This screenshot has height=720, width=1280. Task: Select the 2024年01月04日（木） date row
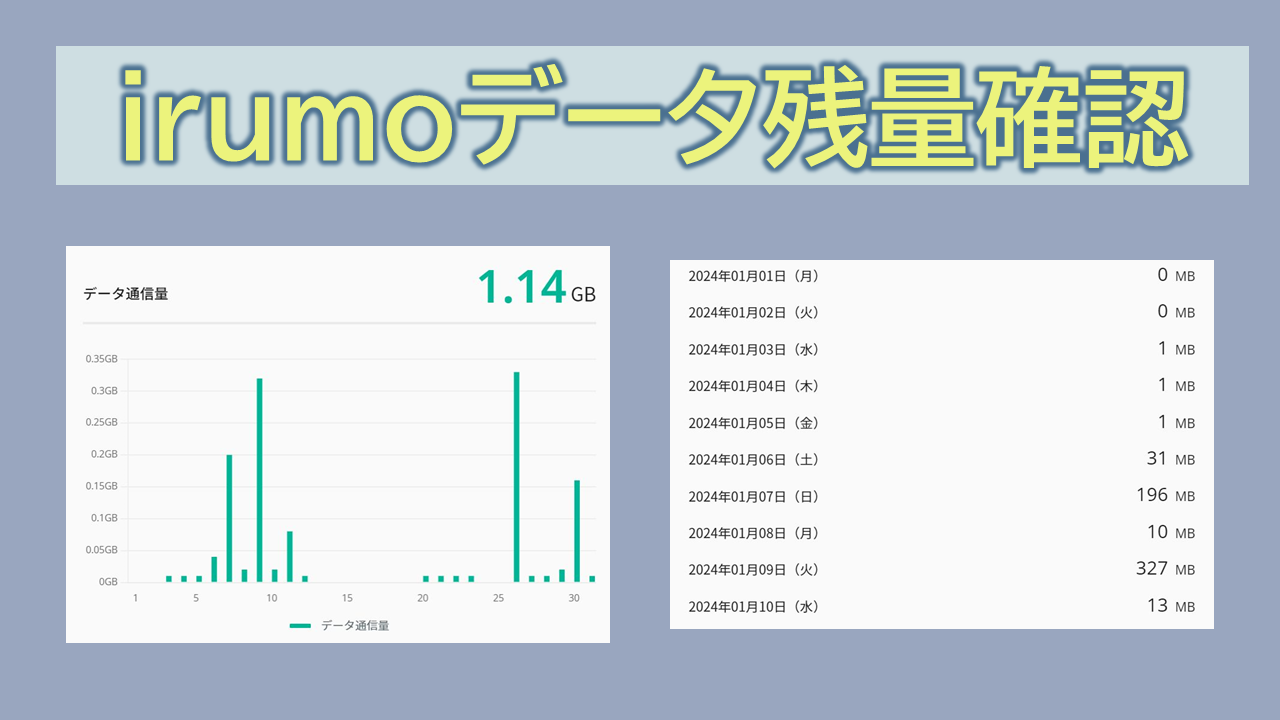click(942, 386)
